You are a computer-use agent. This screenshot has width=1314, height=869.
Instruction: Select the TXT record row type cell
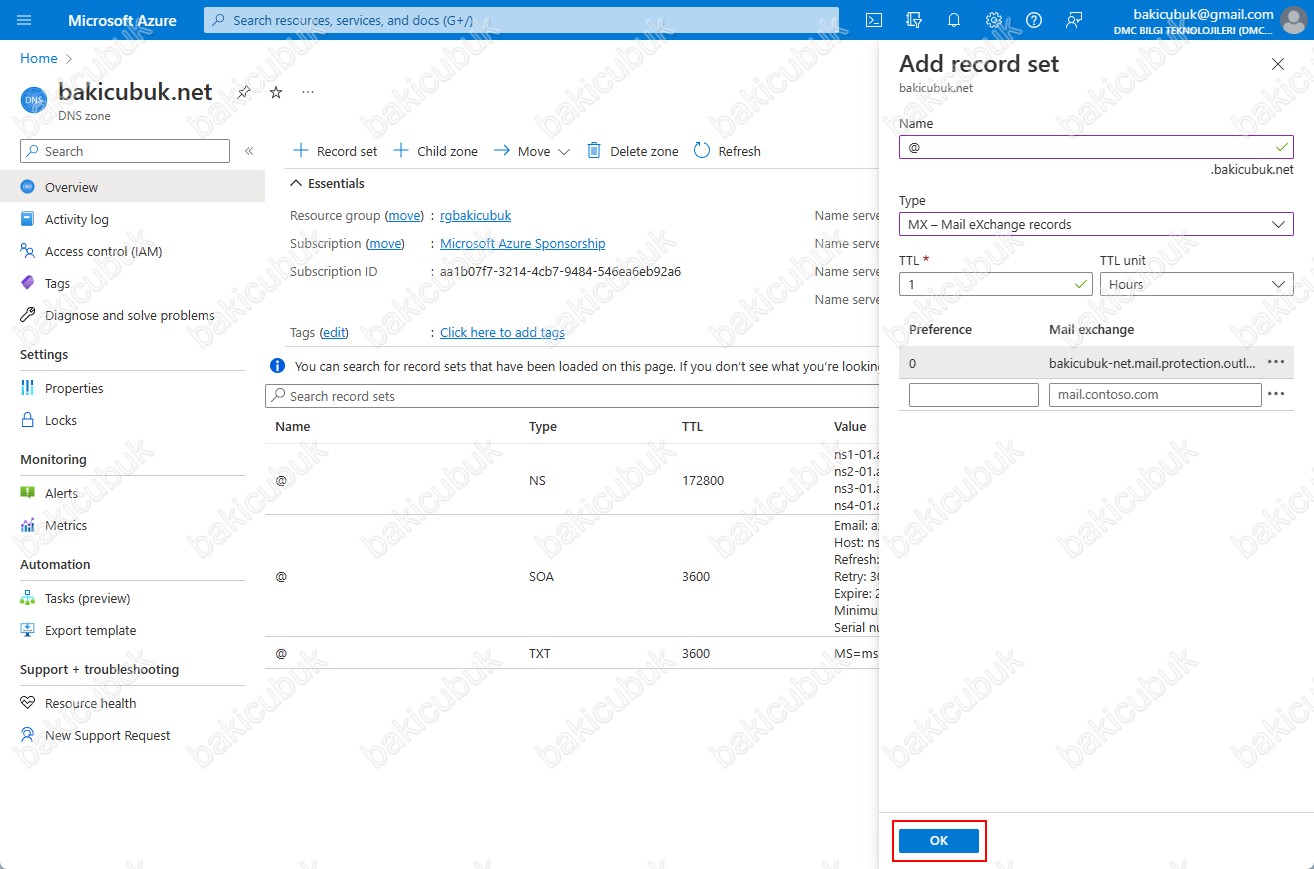point(540,653)
